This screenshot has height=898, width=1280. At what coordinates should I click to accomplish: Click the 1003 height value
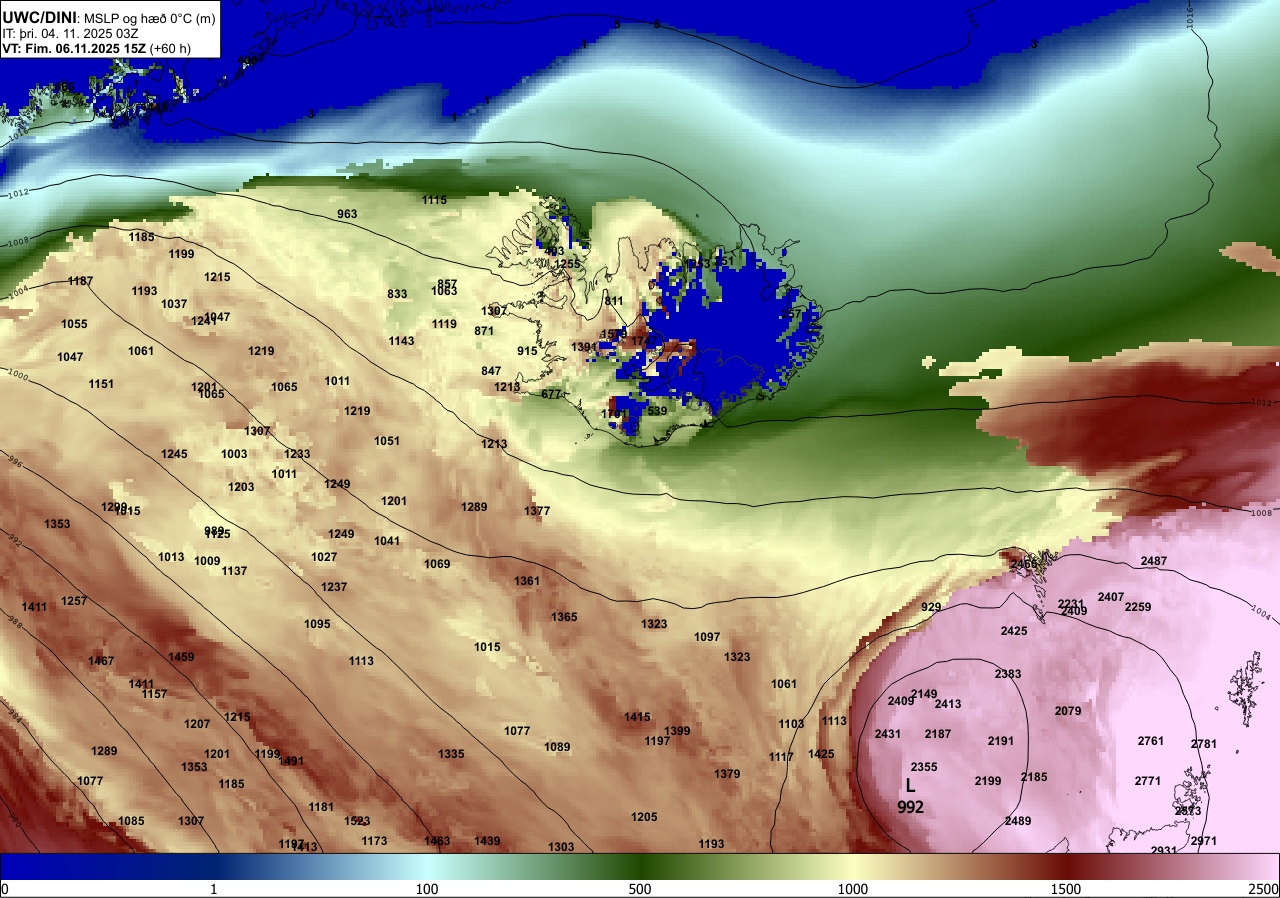[234, 454]
